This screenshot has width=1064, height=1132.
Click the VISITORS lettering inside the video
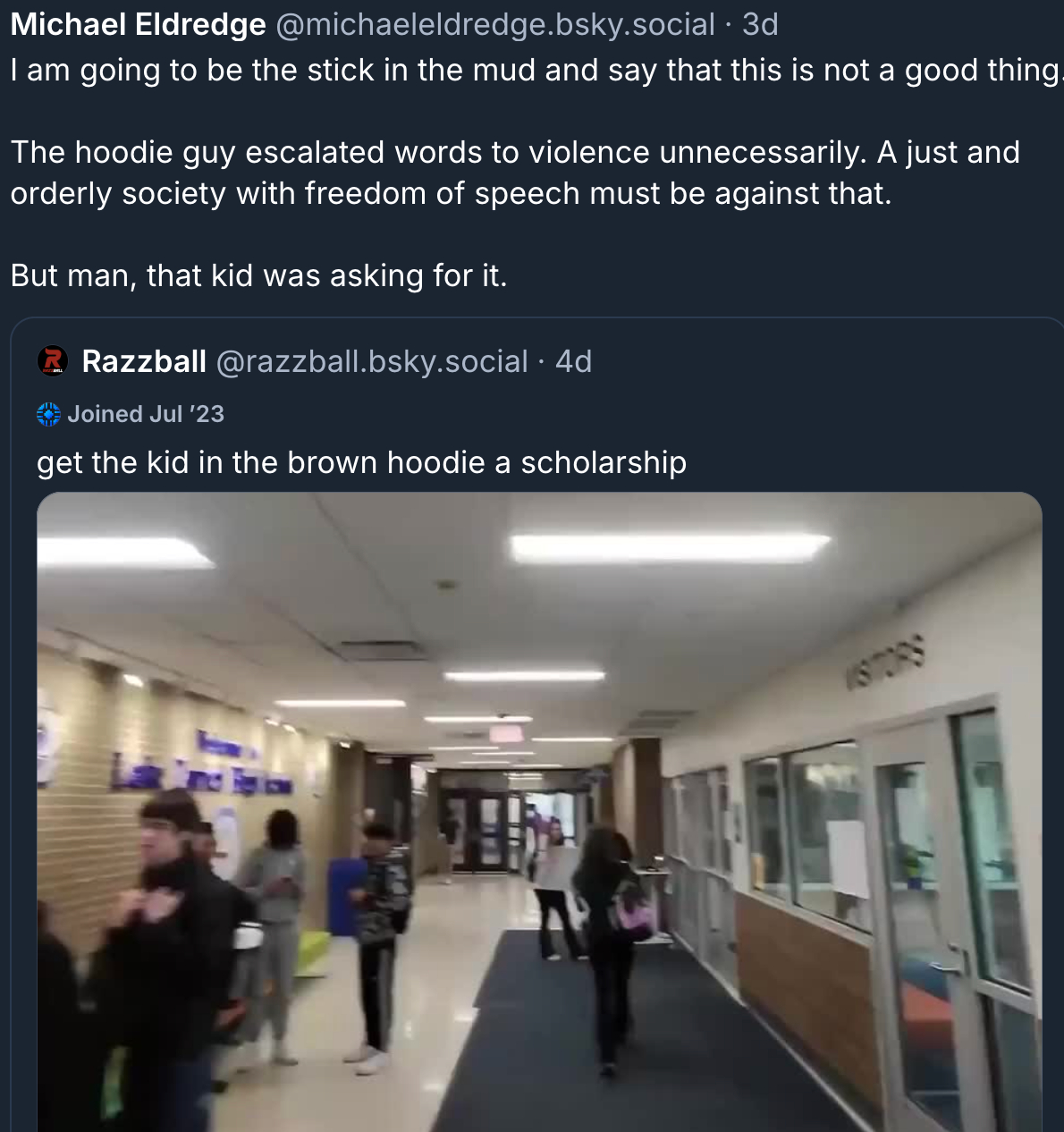tap(885, 662)
